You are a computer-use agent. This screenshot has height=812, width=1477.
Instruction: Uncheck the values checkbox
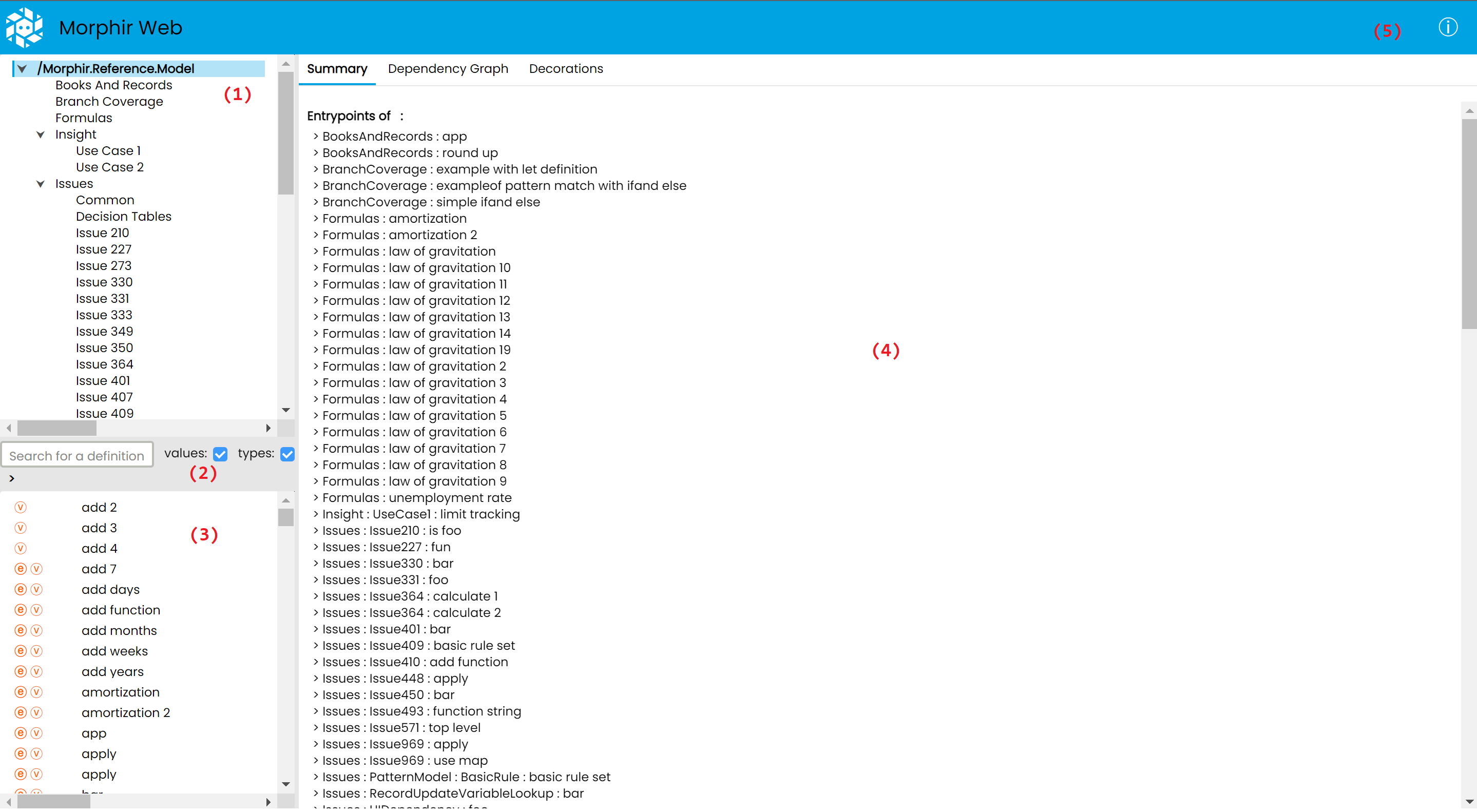pyautogui.click(x=220, y=454)
